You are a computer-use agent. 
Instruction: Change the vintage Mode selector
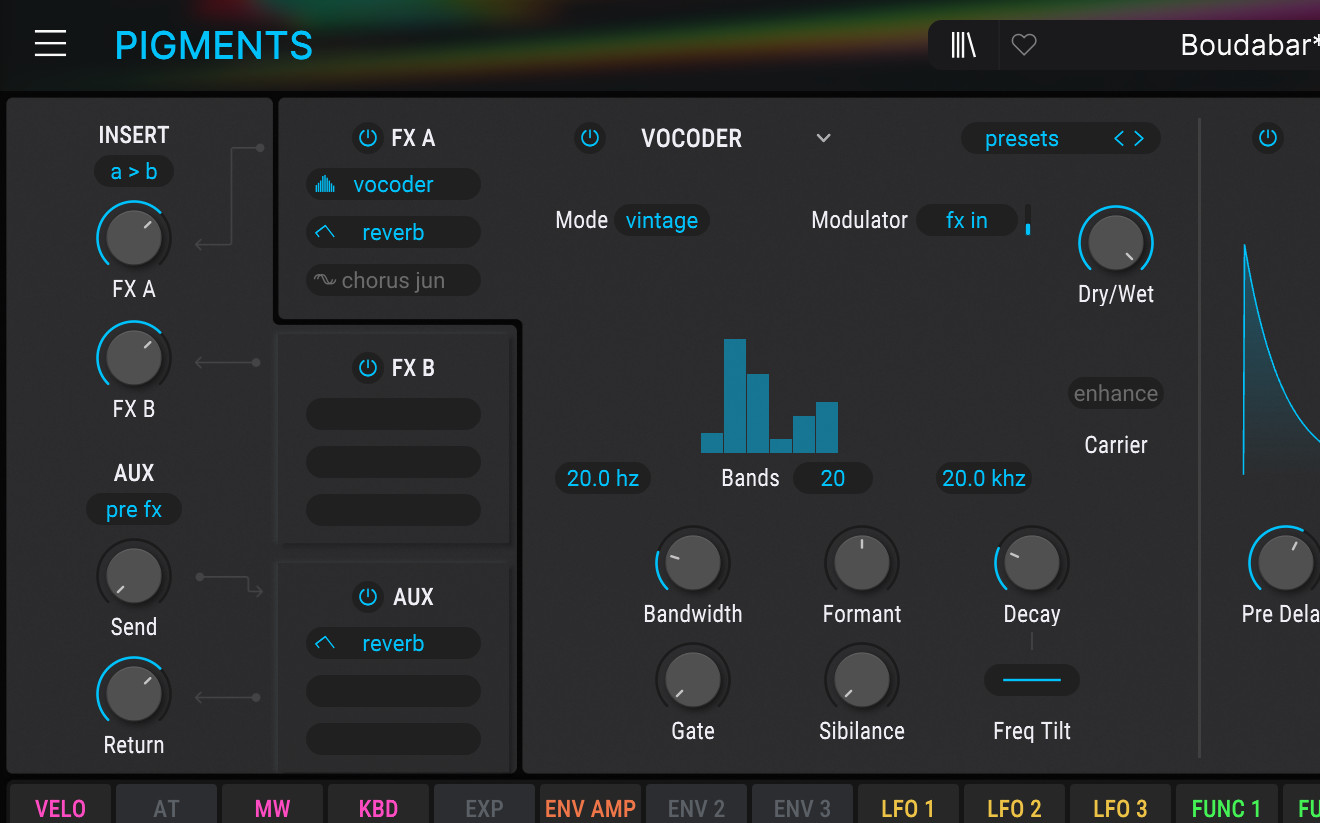coord(662,220)
